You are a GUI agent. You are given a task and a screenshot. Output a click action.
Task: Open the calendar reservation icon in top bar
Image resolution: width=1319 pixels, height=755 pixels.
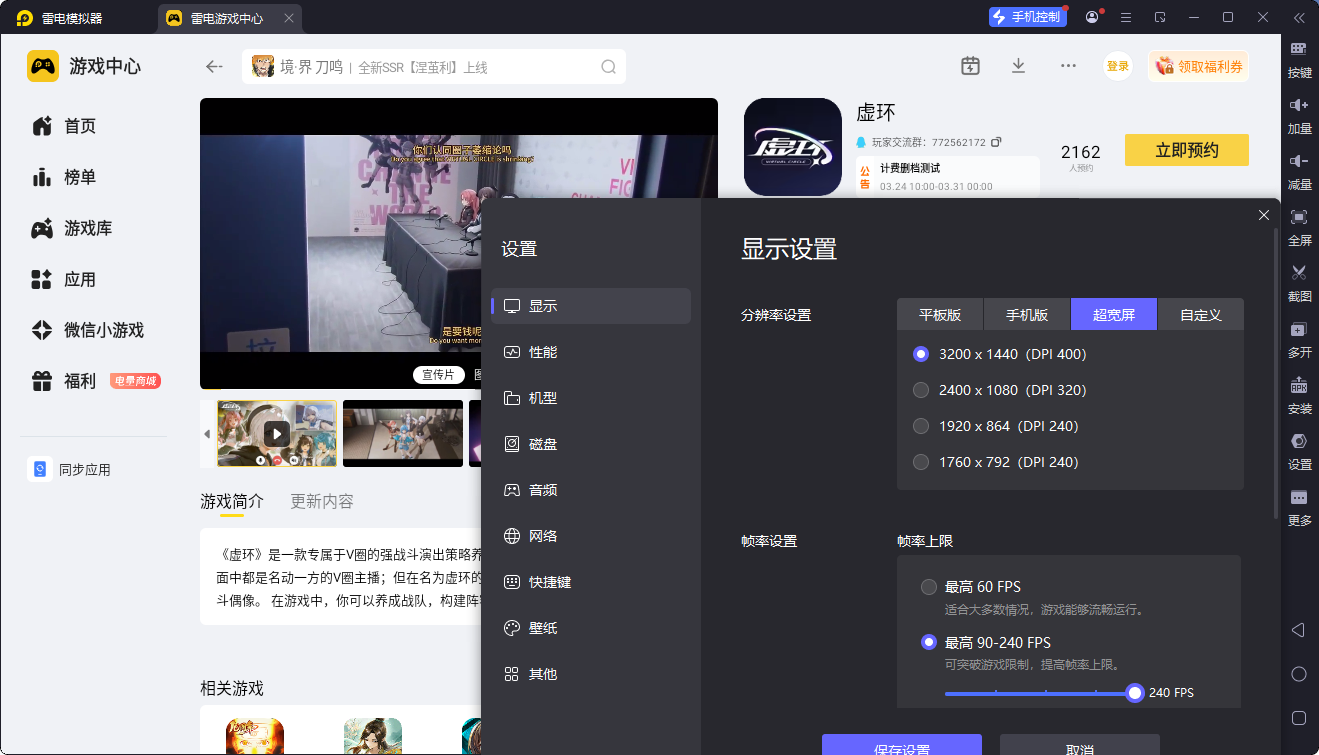[970, 66]
